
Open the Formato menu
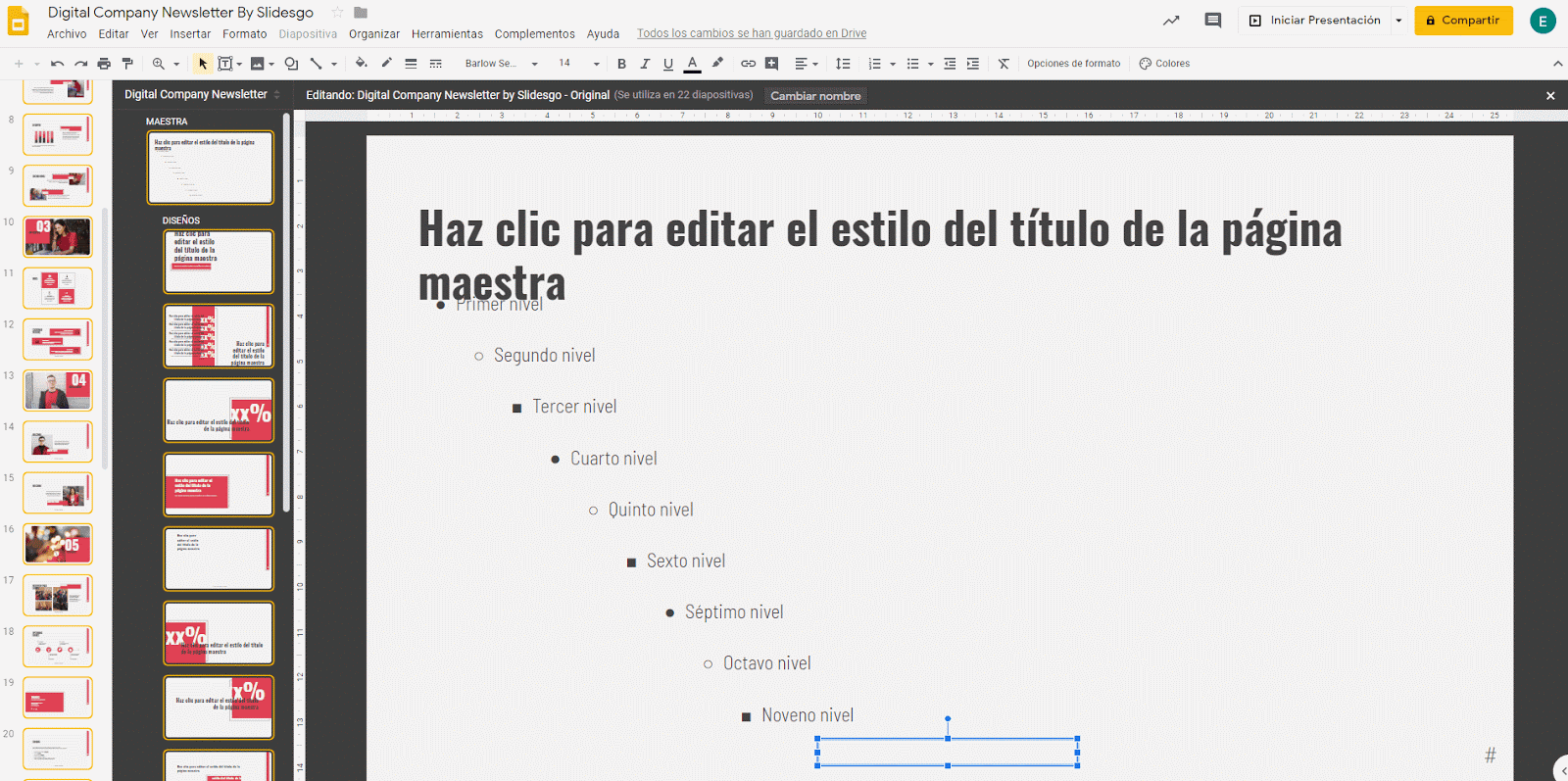[244, 33]
